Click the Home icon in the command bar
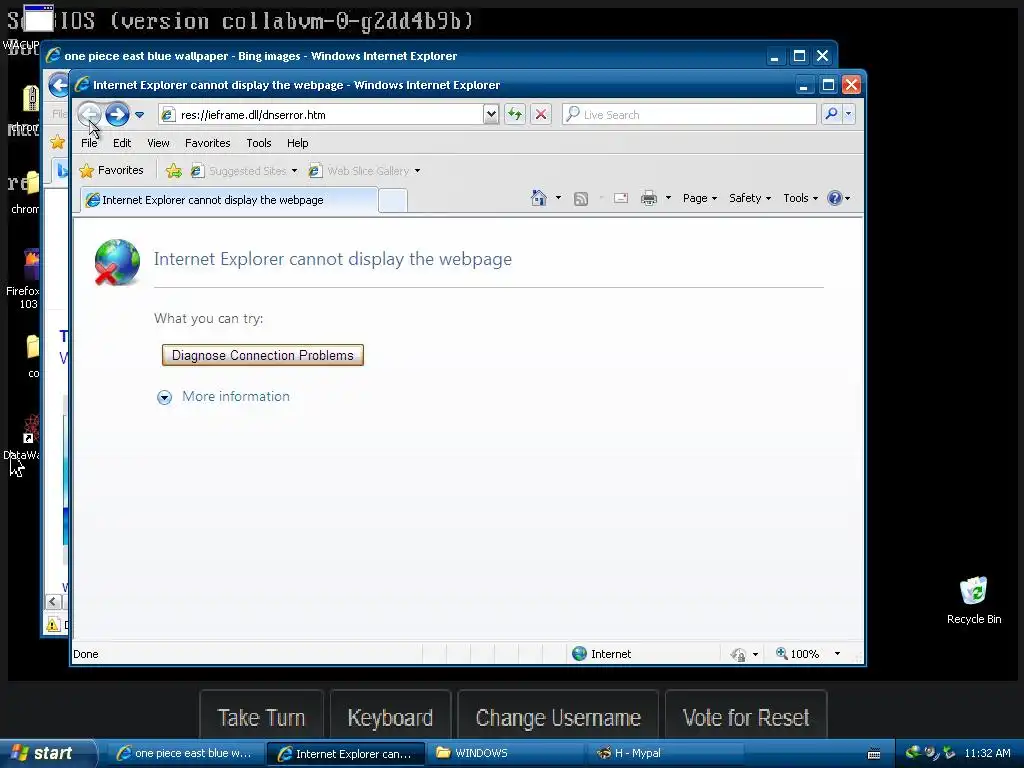 click(x=539, y=198)
